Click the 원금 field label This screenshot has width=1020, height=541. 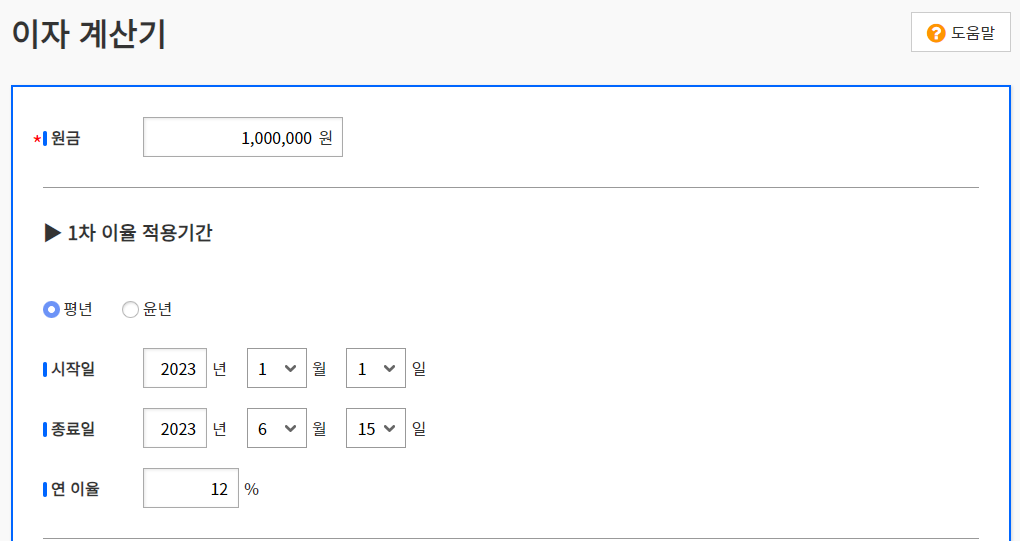coord(65,138)
